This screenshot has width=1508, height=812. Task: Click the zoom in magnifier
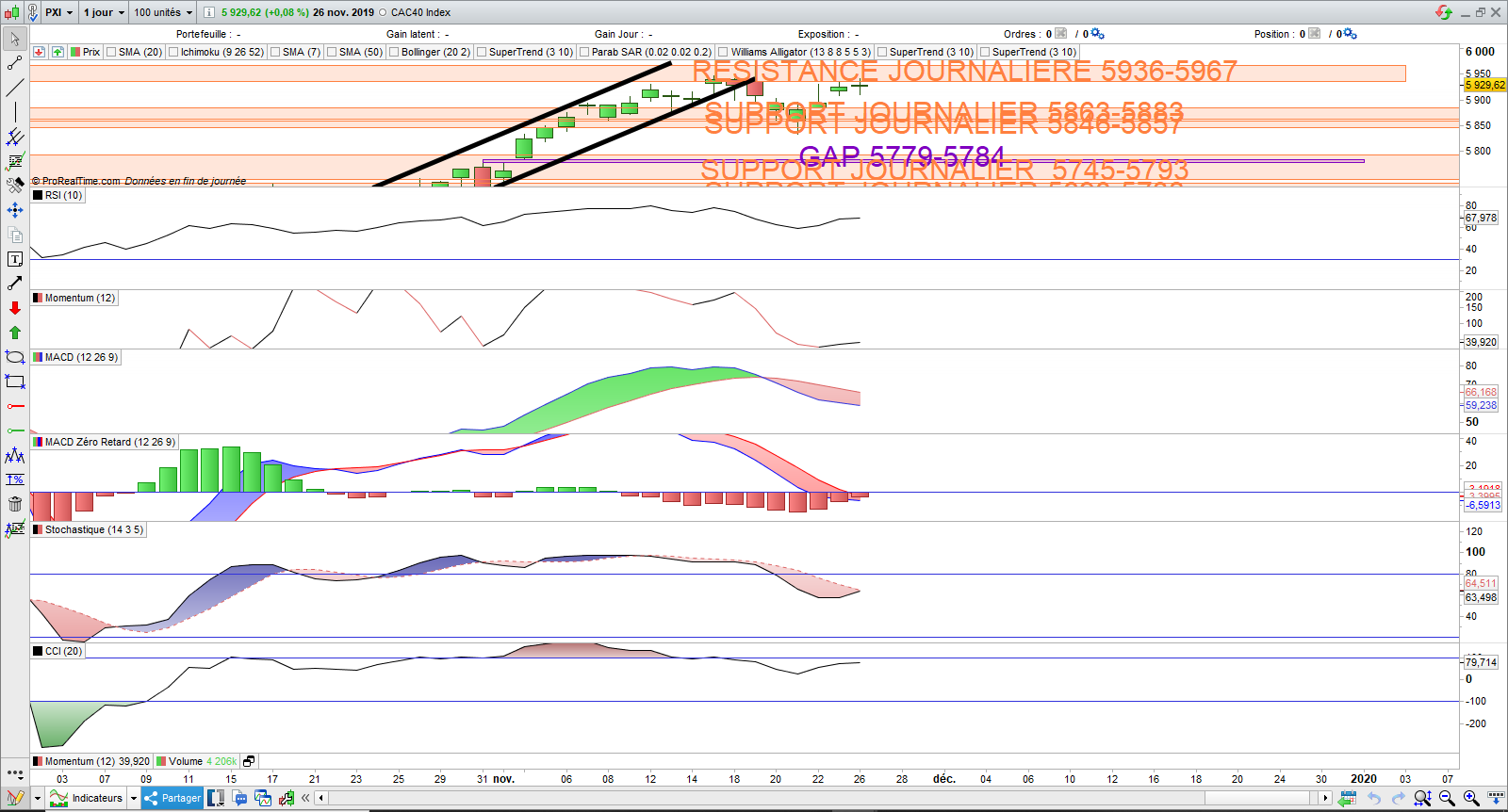click(1471, 798)
